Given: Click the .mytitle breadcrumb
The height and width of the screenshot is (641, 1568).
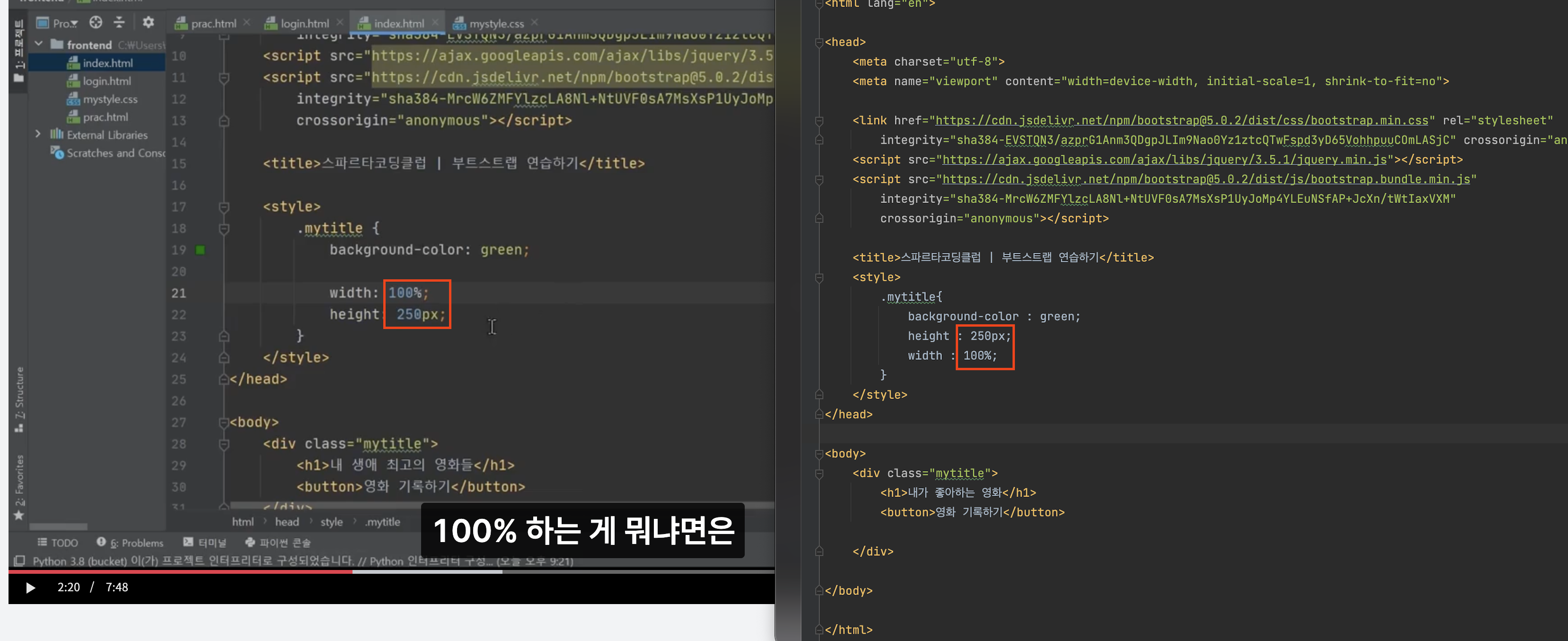Looking at the screenshot, I should pyautogui.click(x=383, y=522).
